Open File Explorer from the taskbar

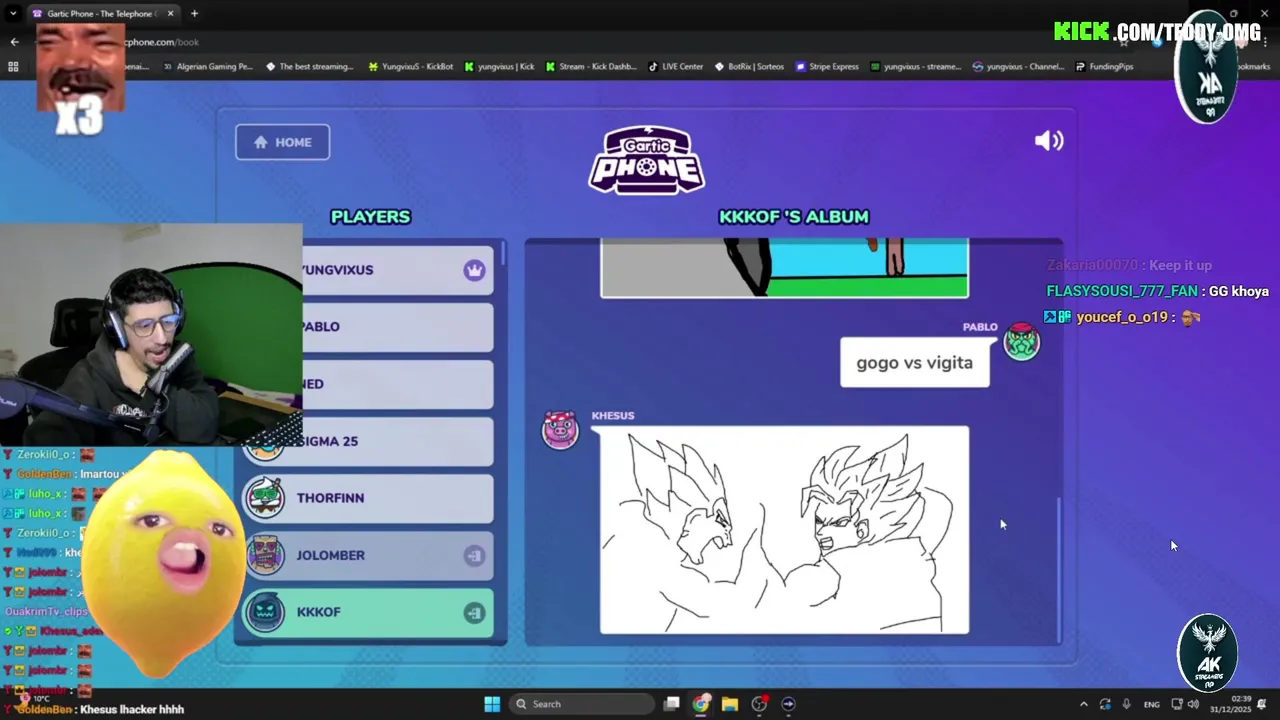(x=730, y=704)
